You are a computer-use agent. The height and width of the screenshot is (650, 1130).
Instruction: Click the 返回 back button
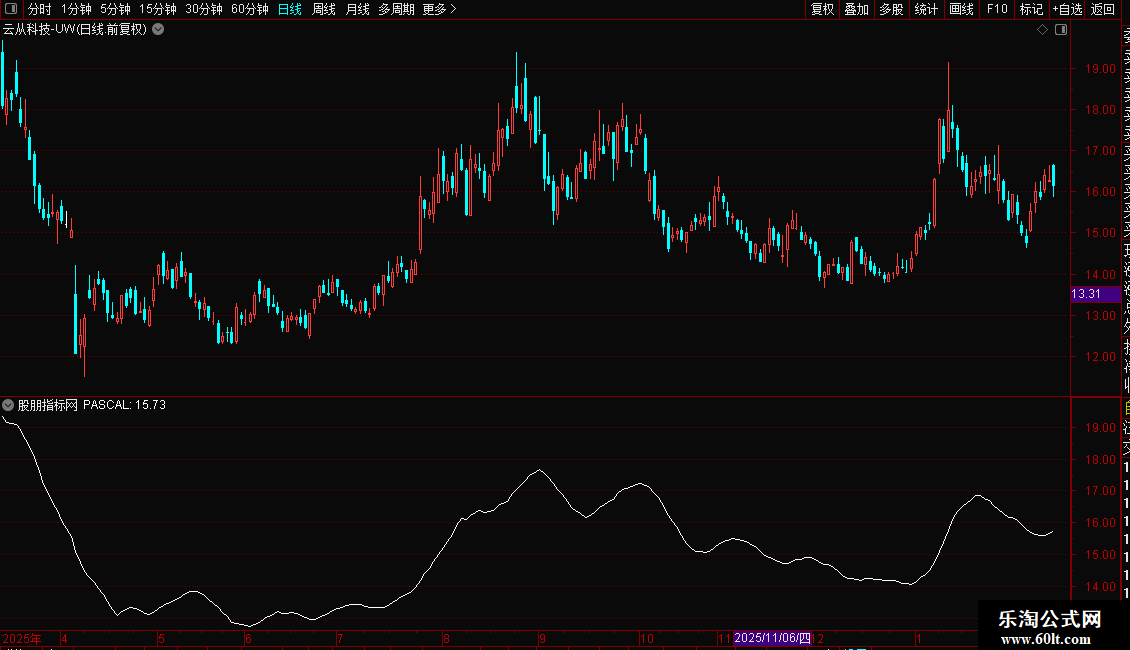point(1103,9)
